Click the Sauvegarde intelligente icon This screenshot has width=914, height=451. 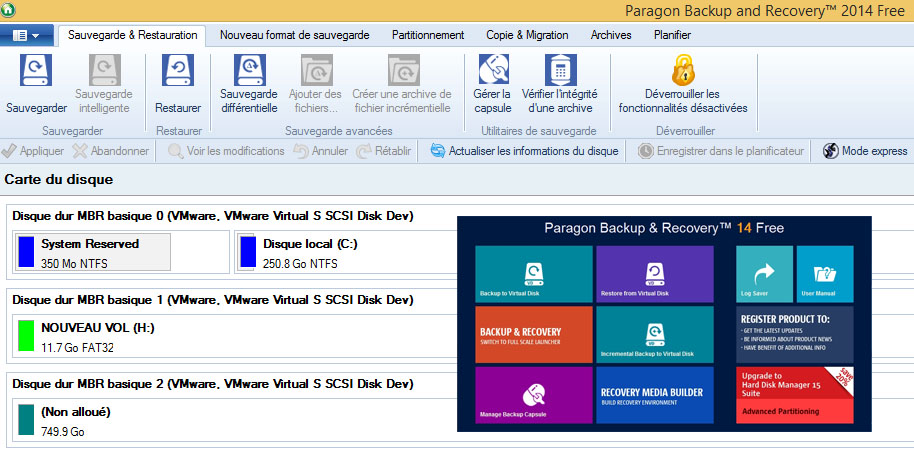coord(105,70)
